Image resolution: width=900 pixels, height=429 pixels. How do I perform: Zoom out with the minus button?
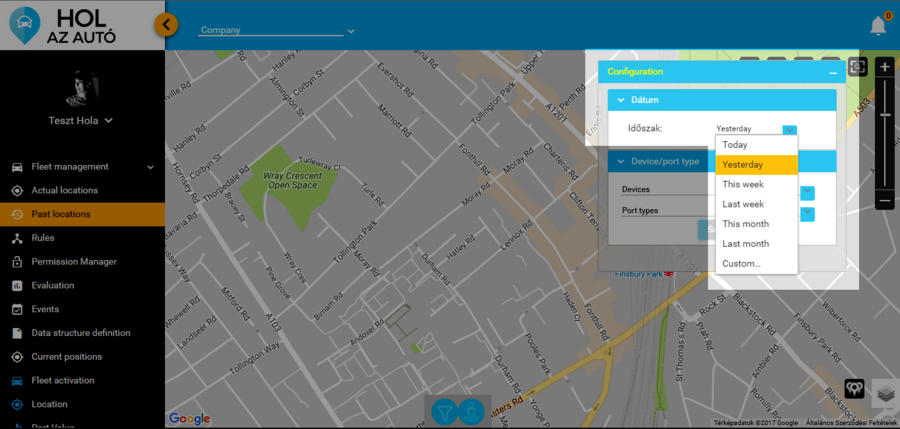pos(884,200)
